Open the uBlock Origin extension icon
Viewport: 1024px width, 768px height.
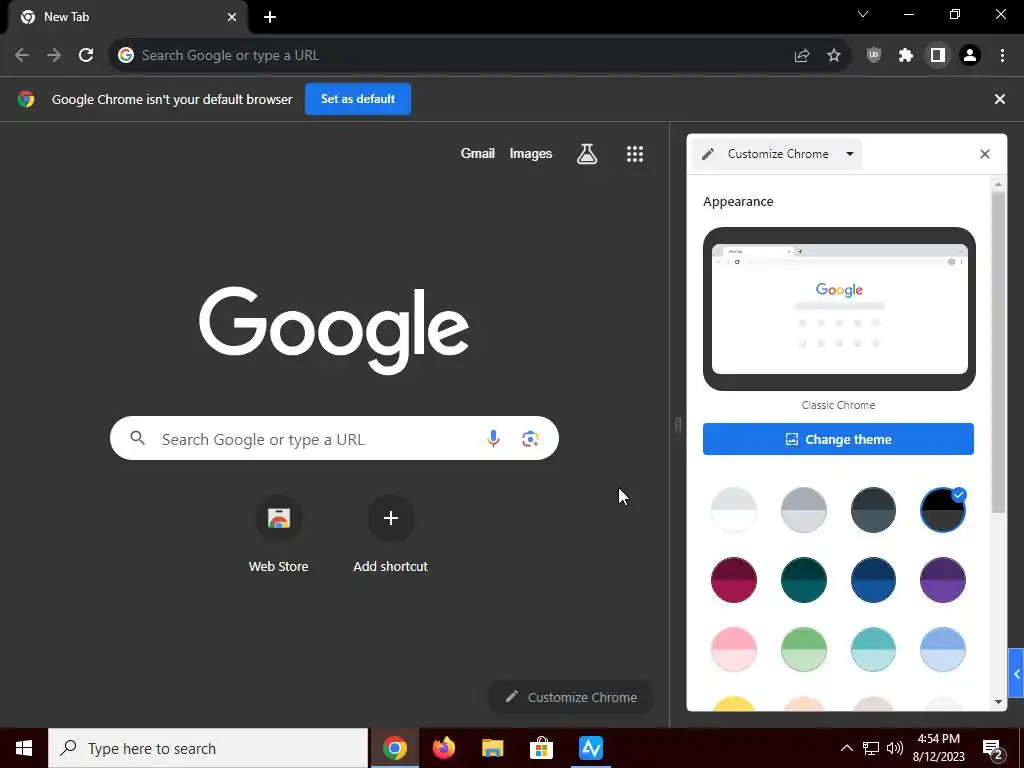(x=874, y=56)
